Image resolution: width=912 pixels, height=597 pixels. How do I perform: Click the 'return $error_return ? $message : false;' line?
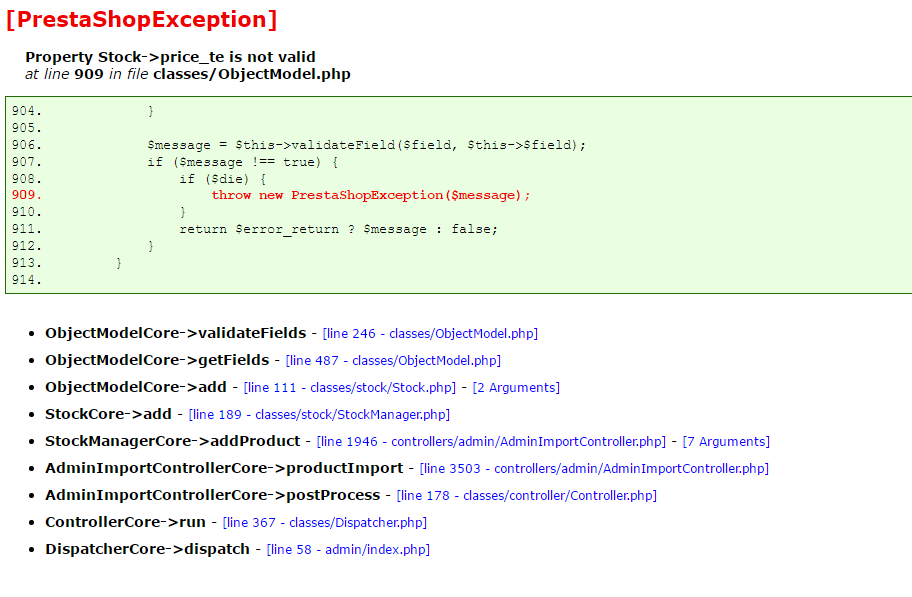[x=339, y=229]
